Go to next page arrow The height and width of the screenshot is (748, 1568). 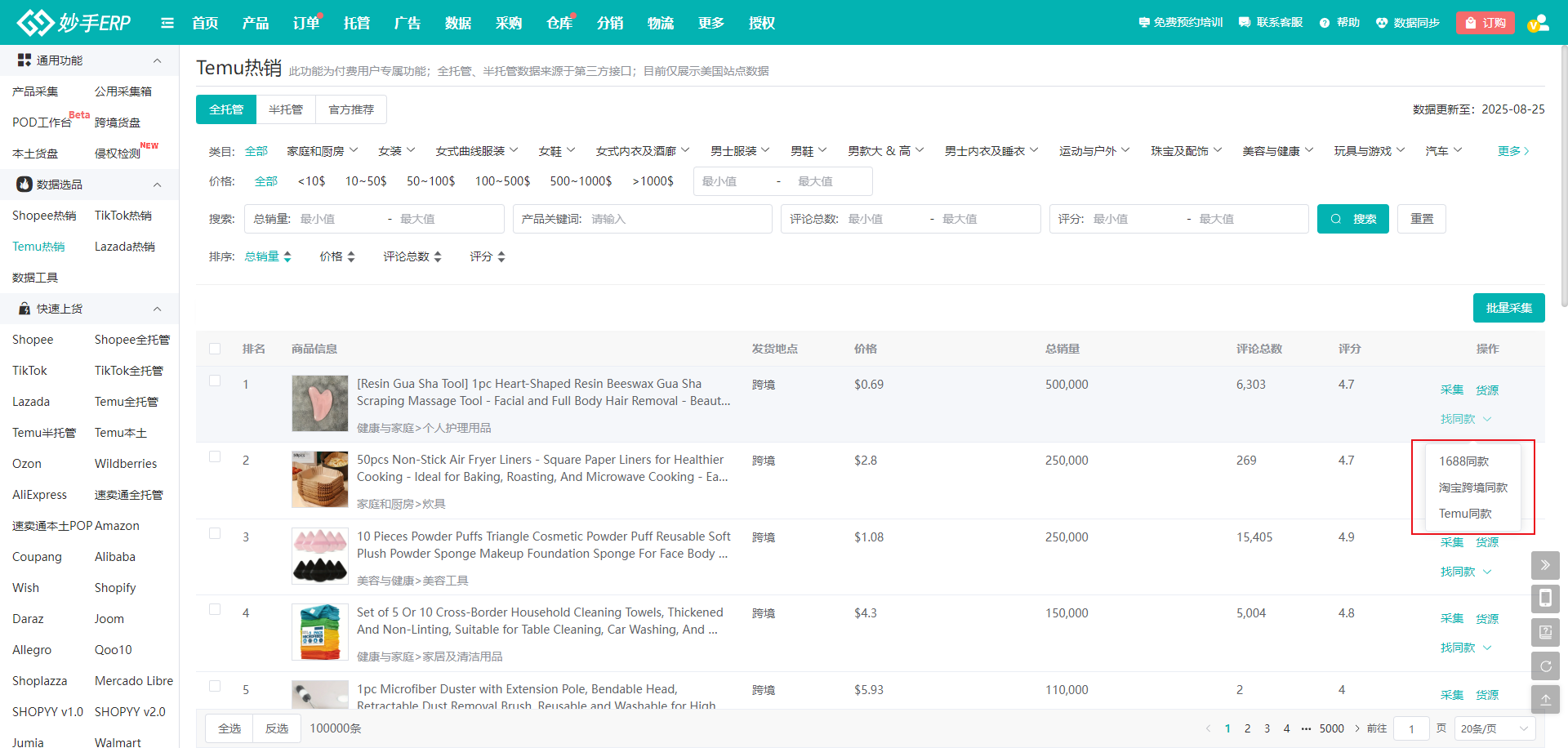(1357, 728)
